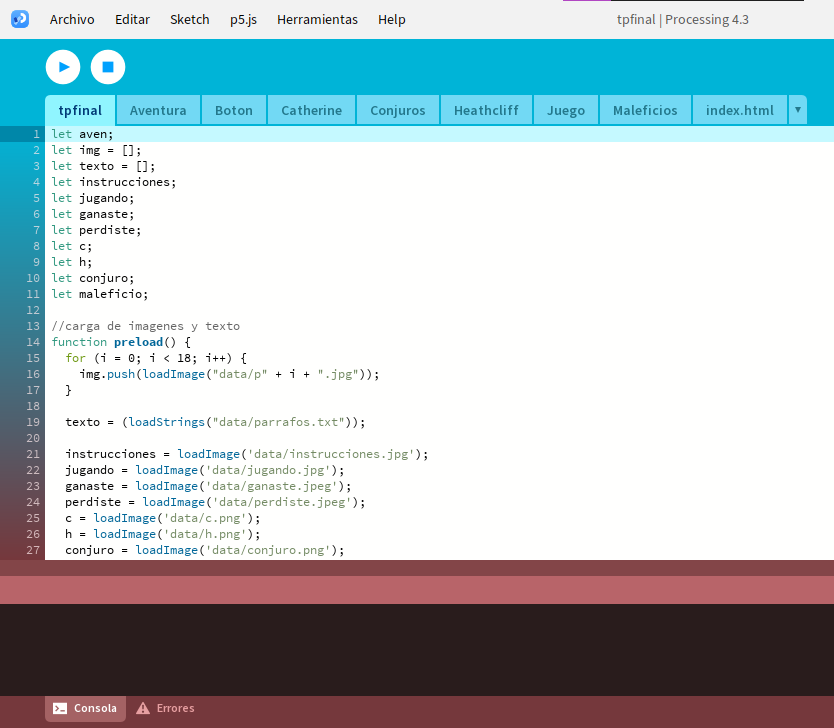Click the terminal icon beside Consola
Image resolution: width=834 pixels, height=728 pixels.
pos(60,708)
